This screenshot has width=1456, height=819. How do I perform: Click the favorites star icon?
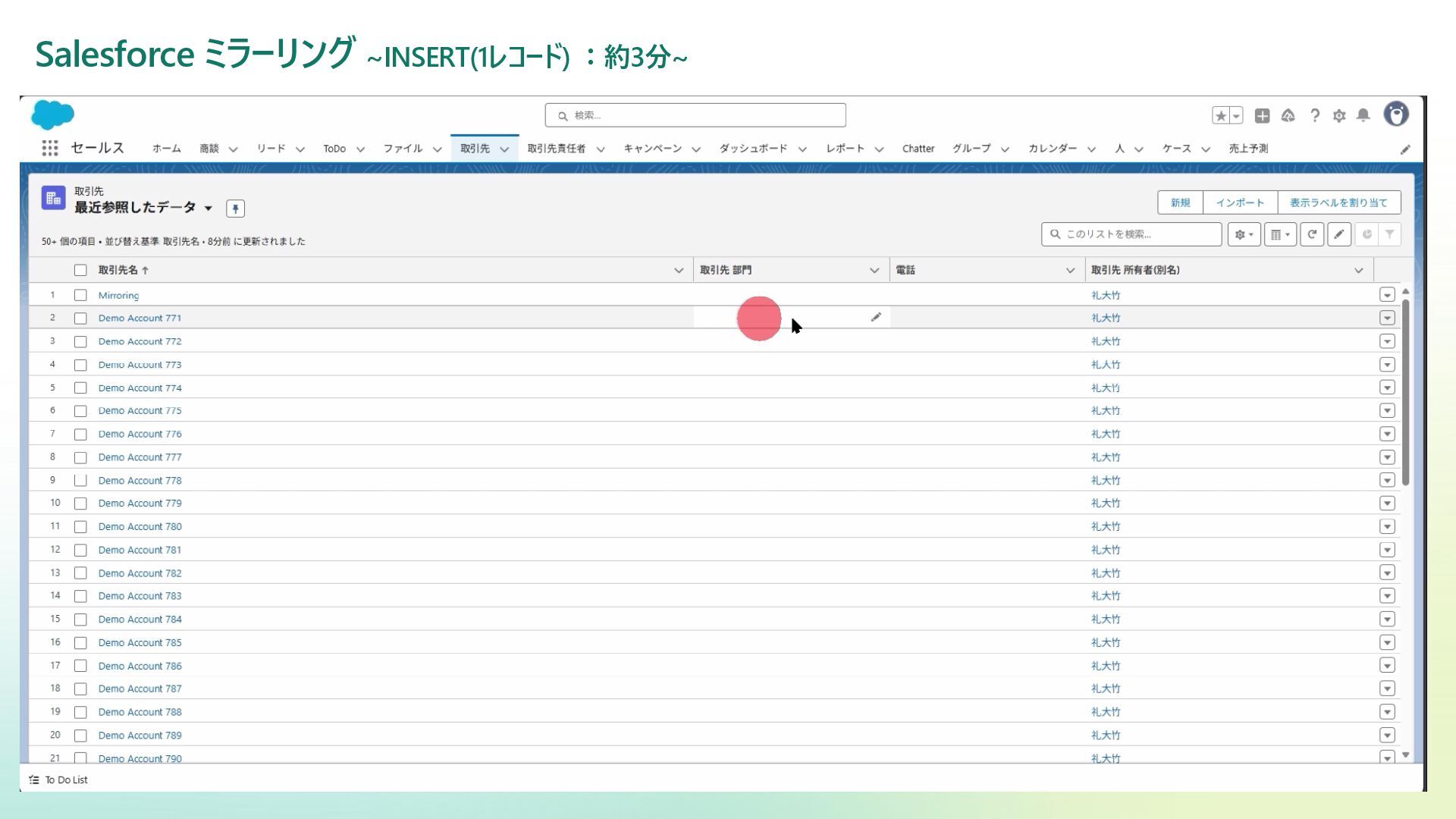1220,115
